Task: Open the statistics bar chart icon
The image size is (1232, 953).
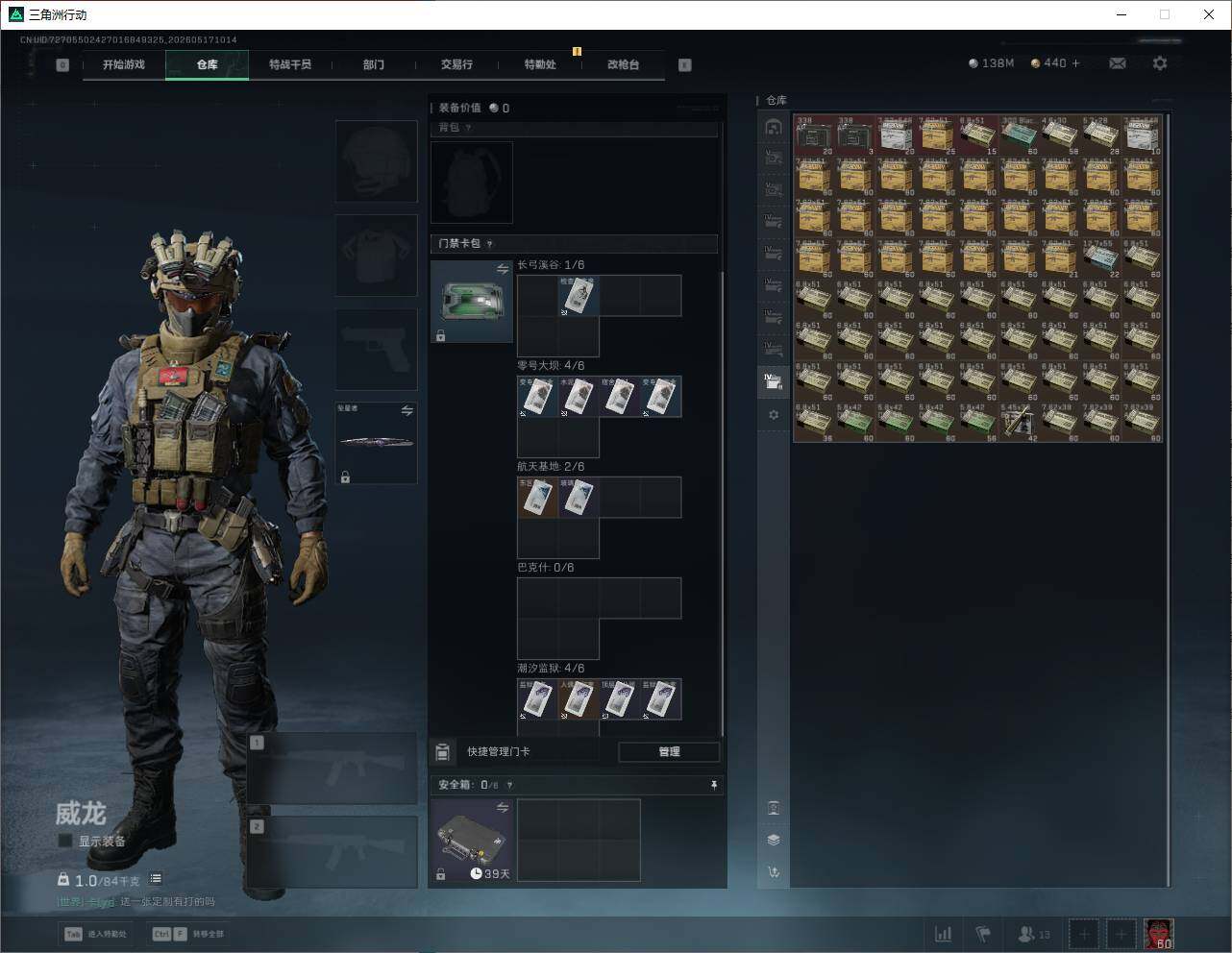Action: point(944,934)
